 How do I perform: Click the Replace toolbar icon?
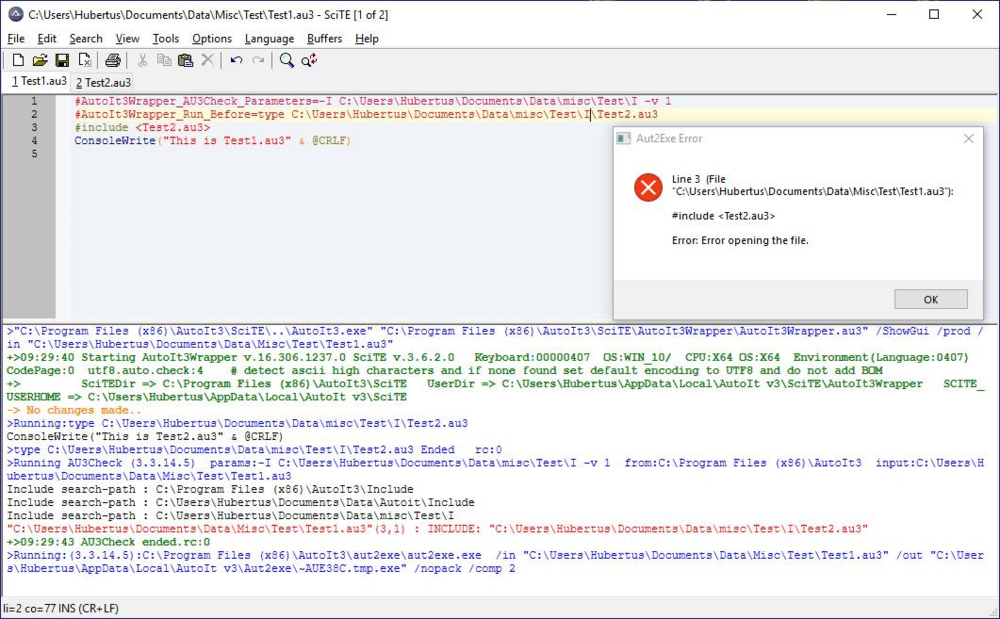pos(310,61)
